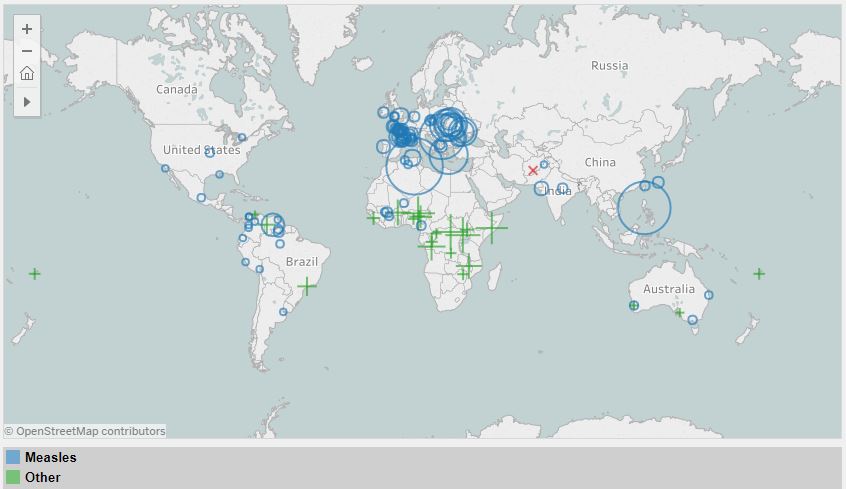
Task: Reset map view with the home icon
Action: coord(27,74)
